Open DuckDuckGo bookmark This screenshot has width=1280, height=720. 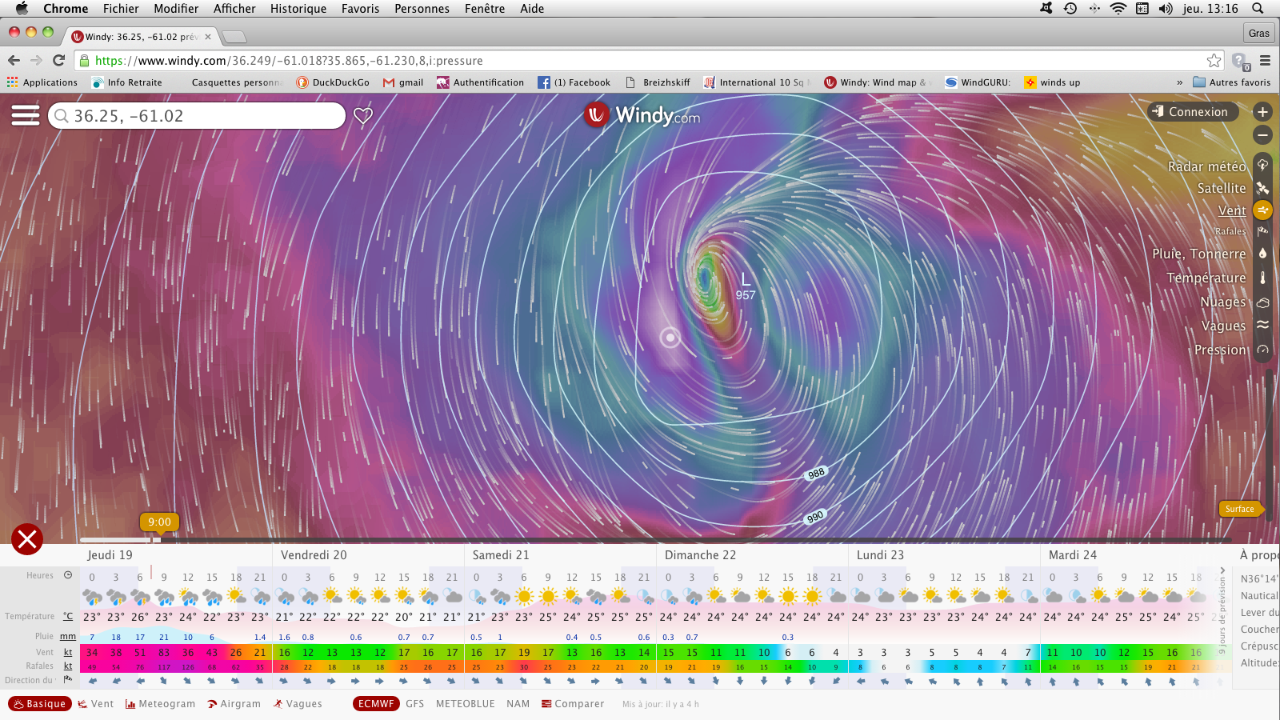[332, 82]
